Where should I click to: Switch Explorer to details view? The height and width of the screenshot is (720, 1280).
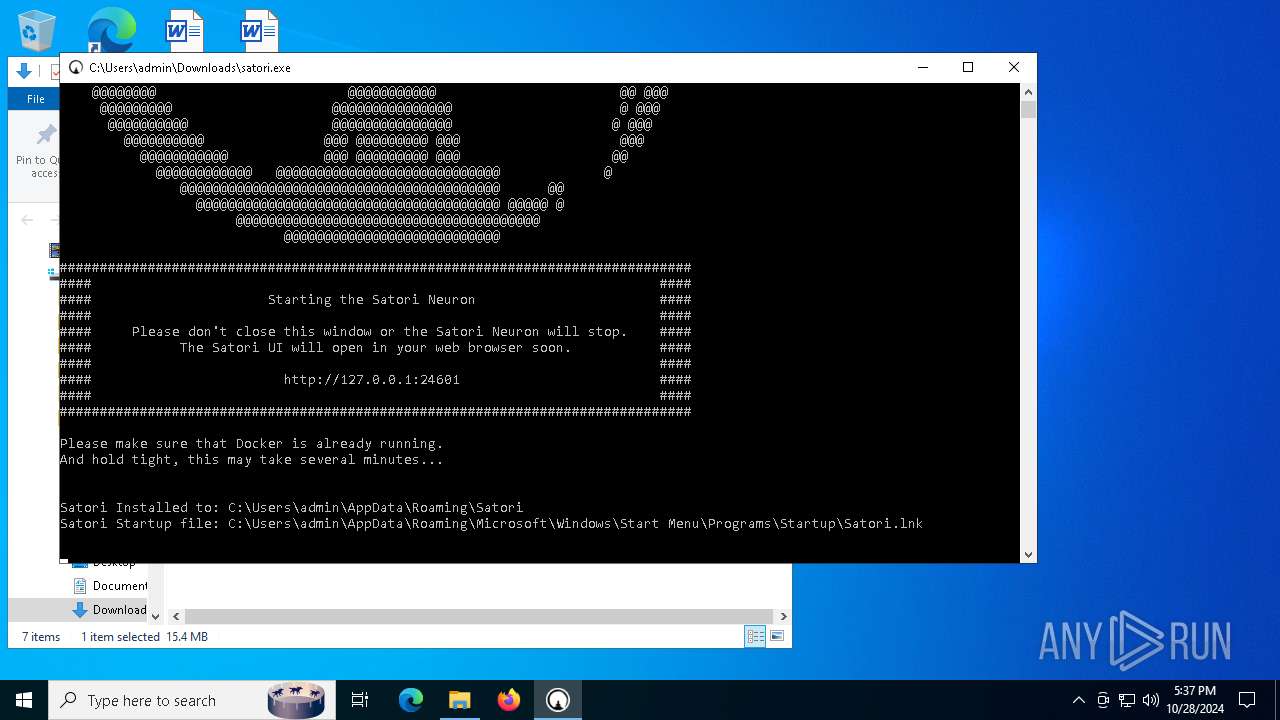[x=755, y=636]
